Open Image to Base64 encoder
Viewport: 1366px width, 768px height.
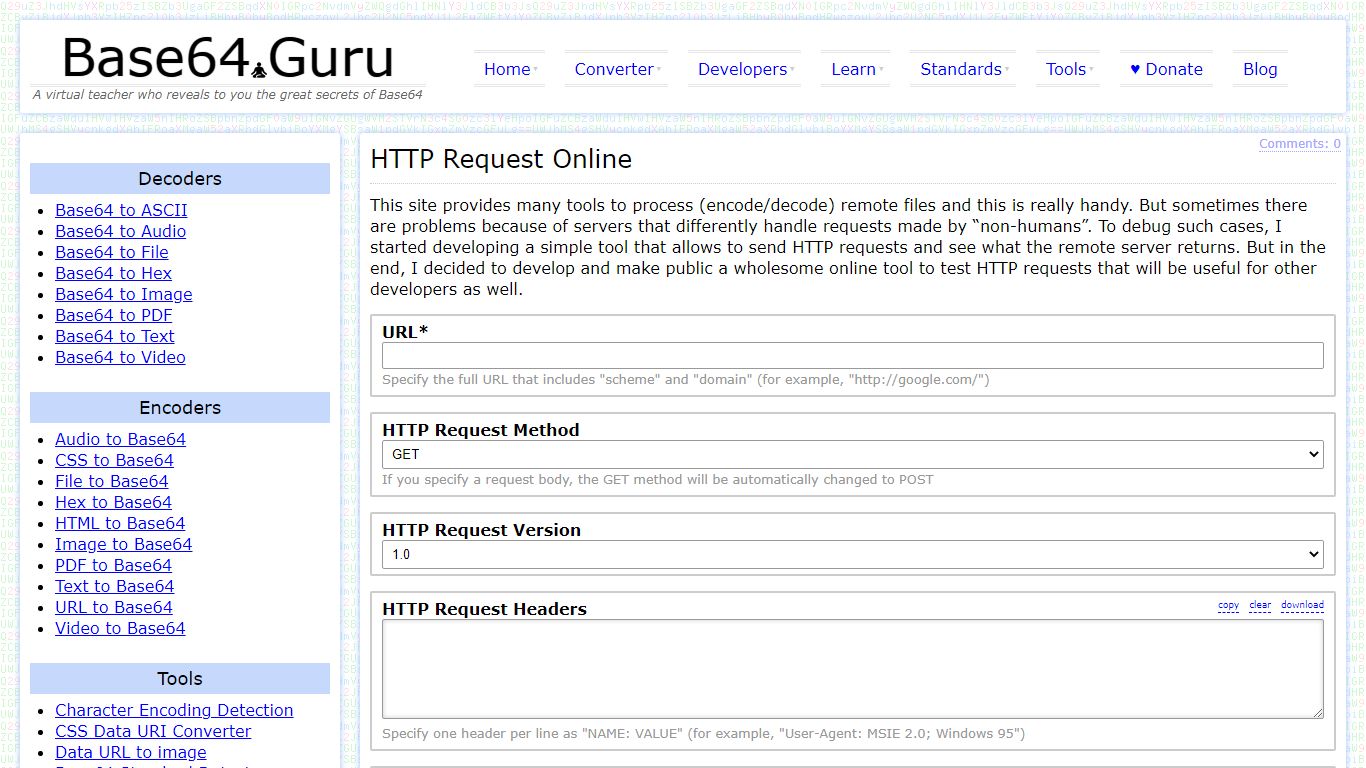[x=123, y=544]
